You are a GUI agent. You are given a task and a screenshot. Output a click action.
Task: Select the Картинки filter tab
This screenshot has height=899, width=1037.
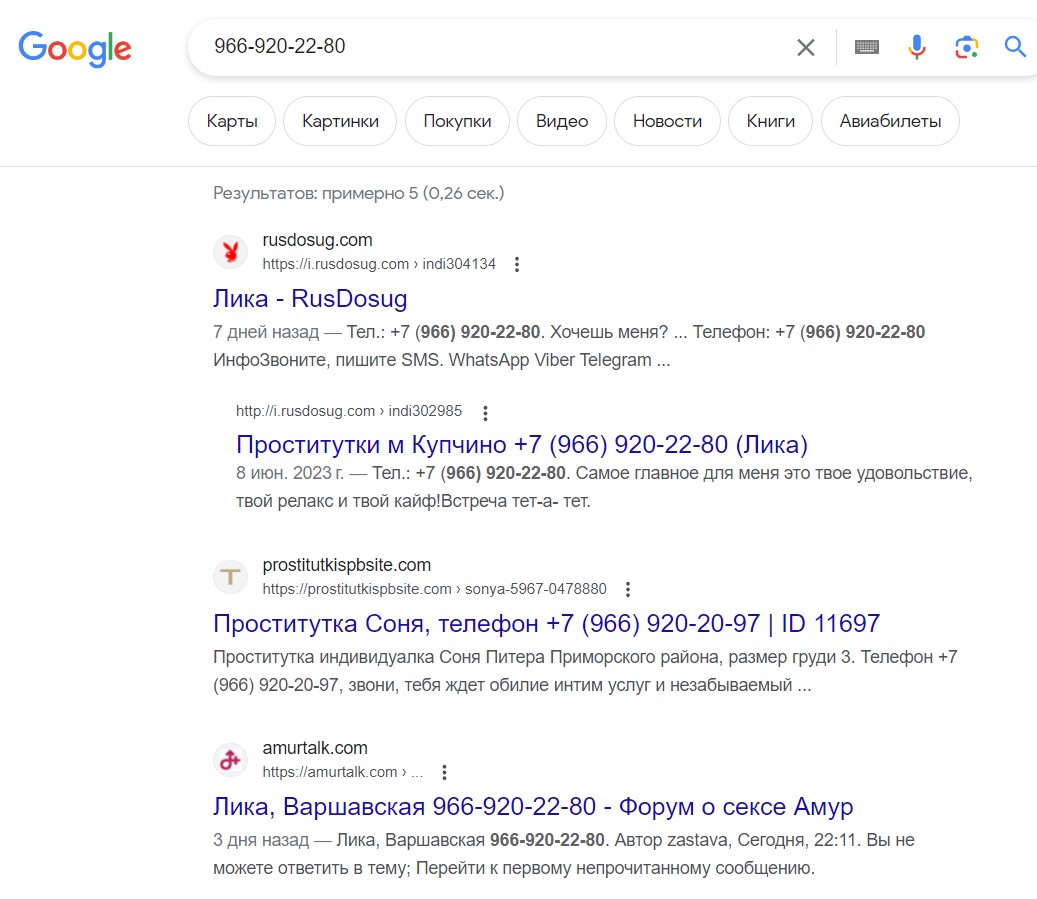pos(340,122)
